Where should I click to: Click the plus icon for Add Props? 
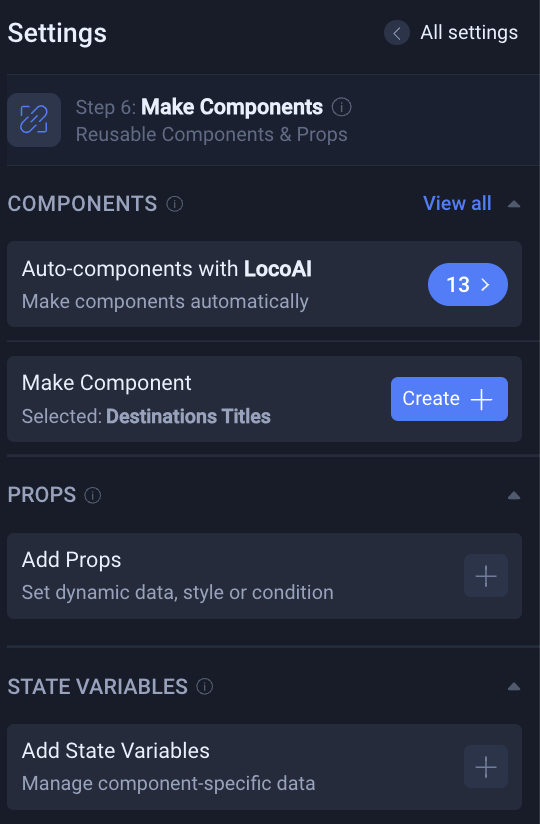486,576
